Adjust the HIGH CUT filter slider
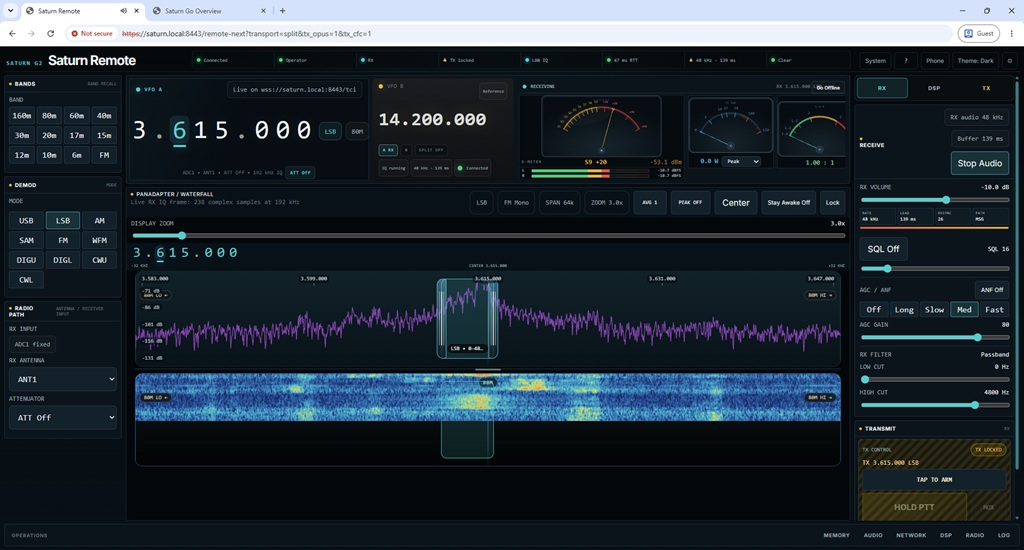This screenshot has height=550, width=1024. tap(935, 405)
